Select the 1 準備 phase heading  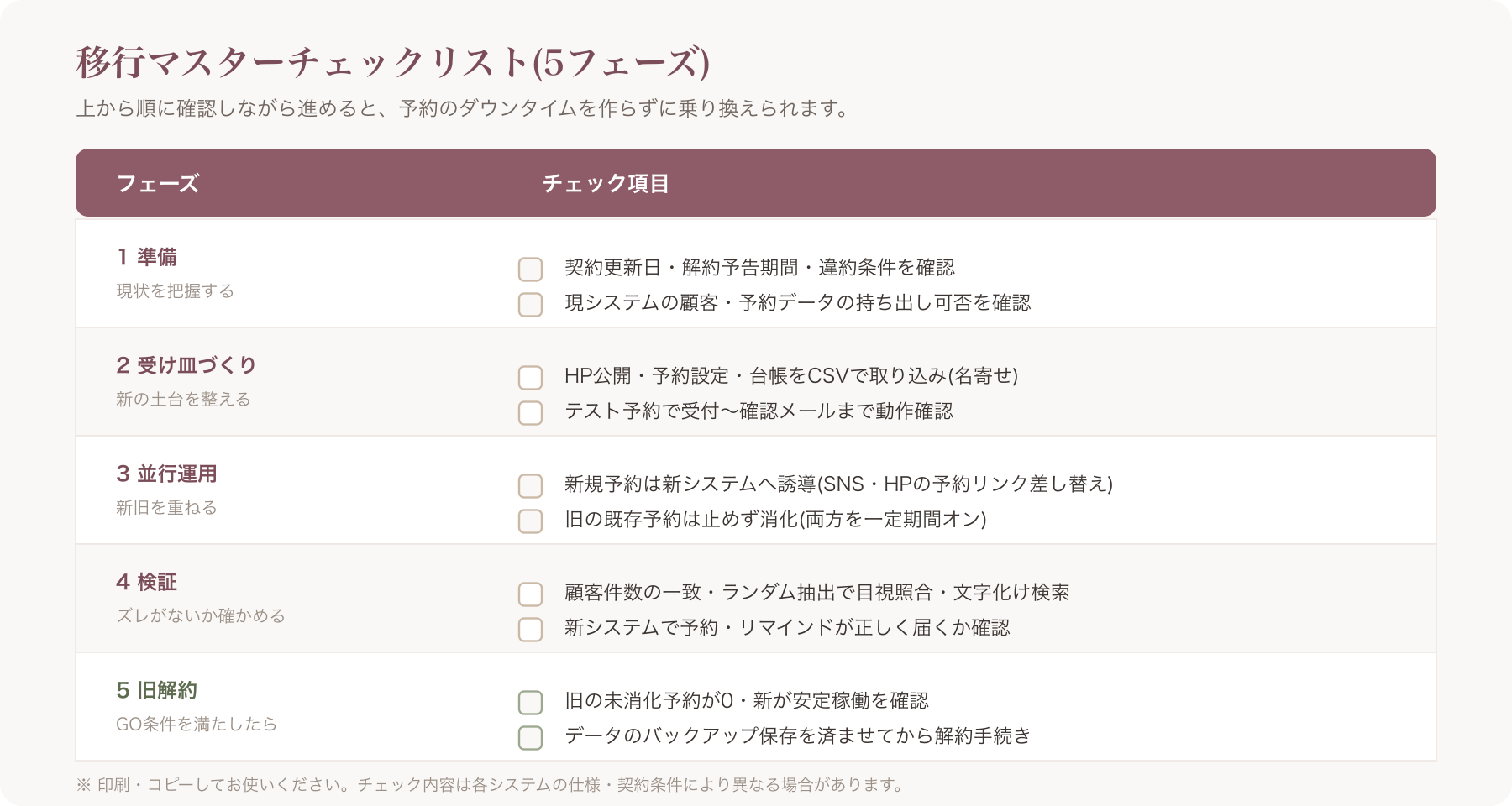147,257
